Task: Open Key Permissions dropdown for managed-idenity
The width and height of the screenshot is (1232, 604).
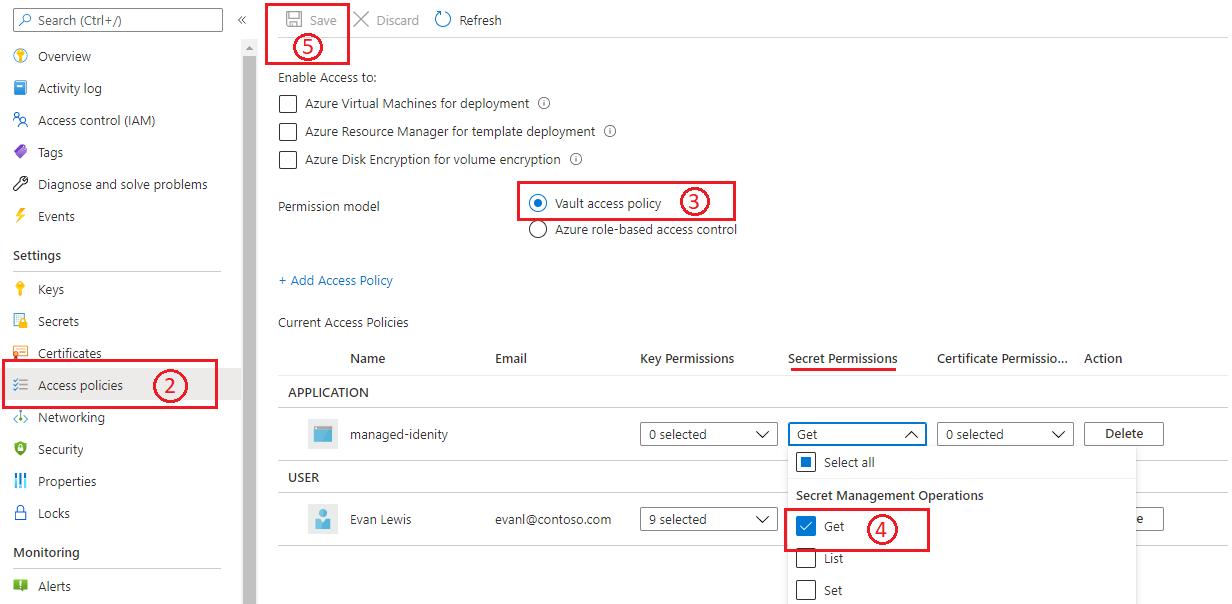Action: coord(708,435)
